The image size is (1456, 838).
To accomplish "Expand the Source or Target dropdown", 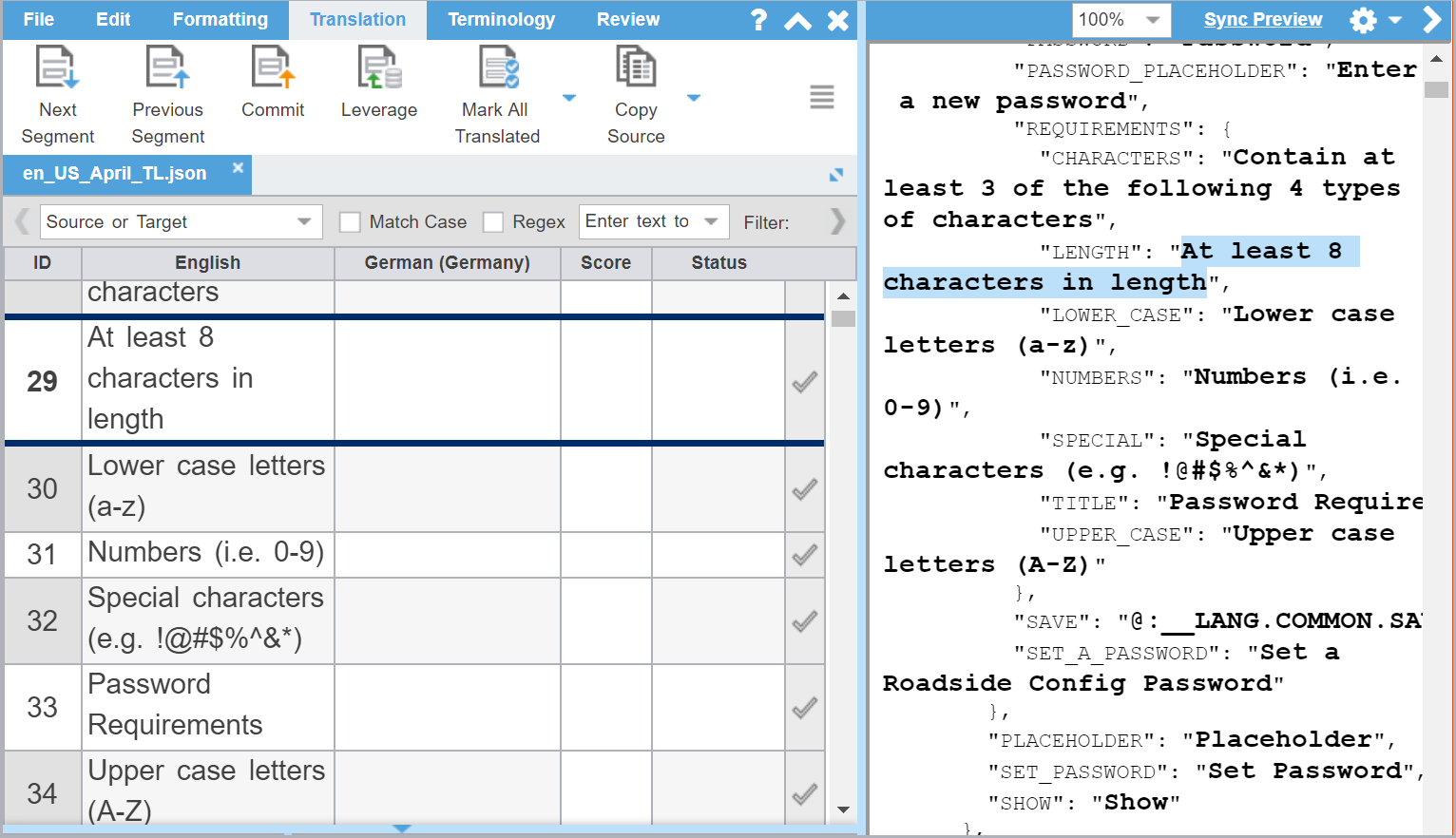I will click(304, 222).
